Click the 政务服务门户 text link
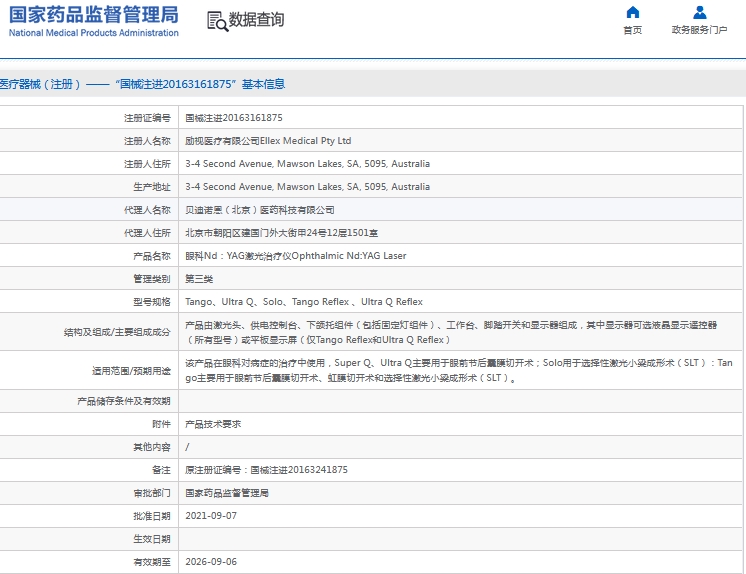The image size is (746, 574). click(699, 30)
